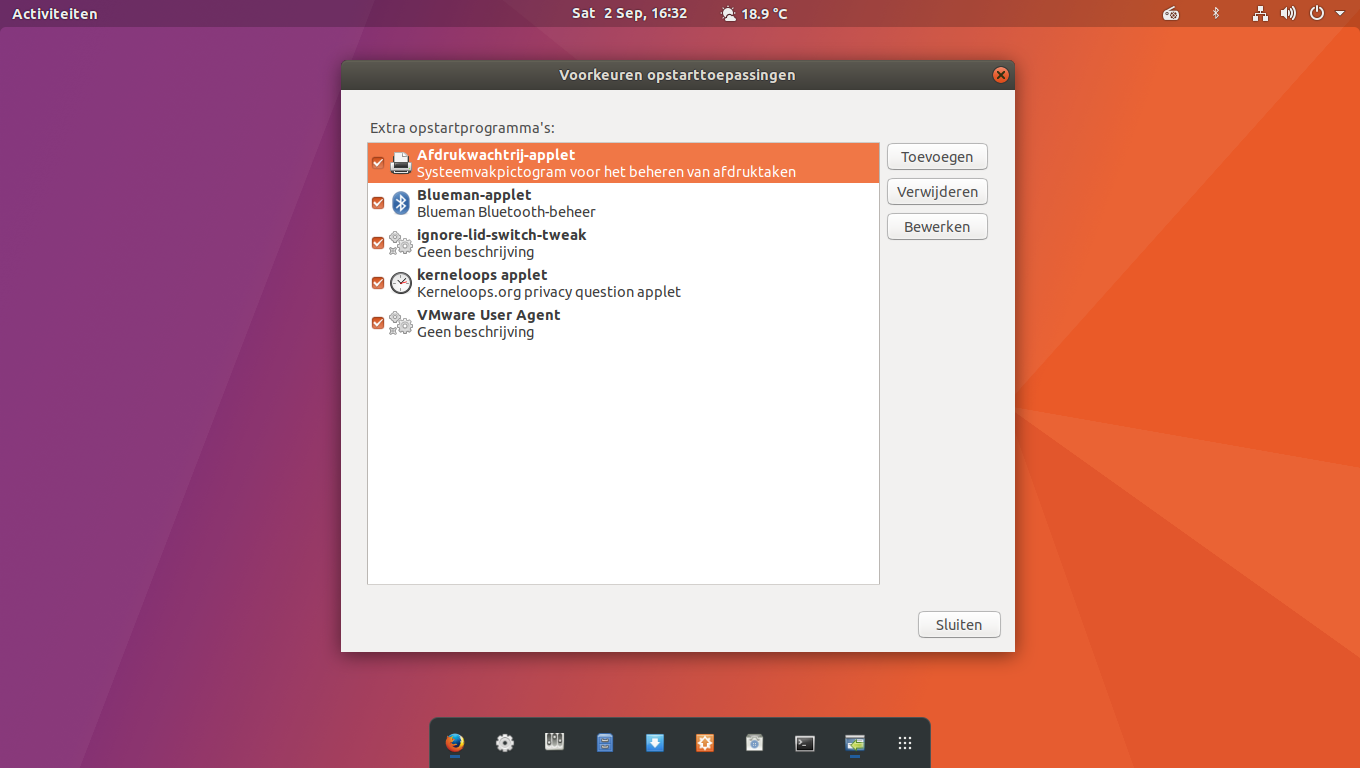Screen dimensions: 1360x768
Task: Click the power icon in the top bar
Action: [1317, 14]
